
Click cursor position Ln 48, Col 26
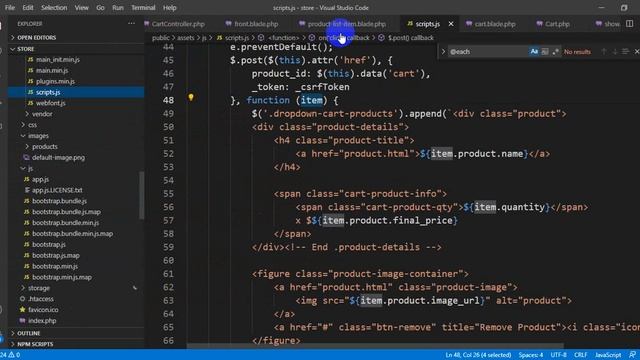478,355
